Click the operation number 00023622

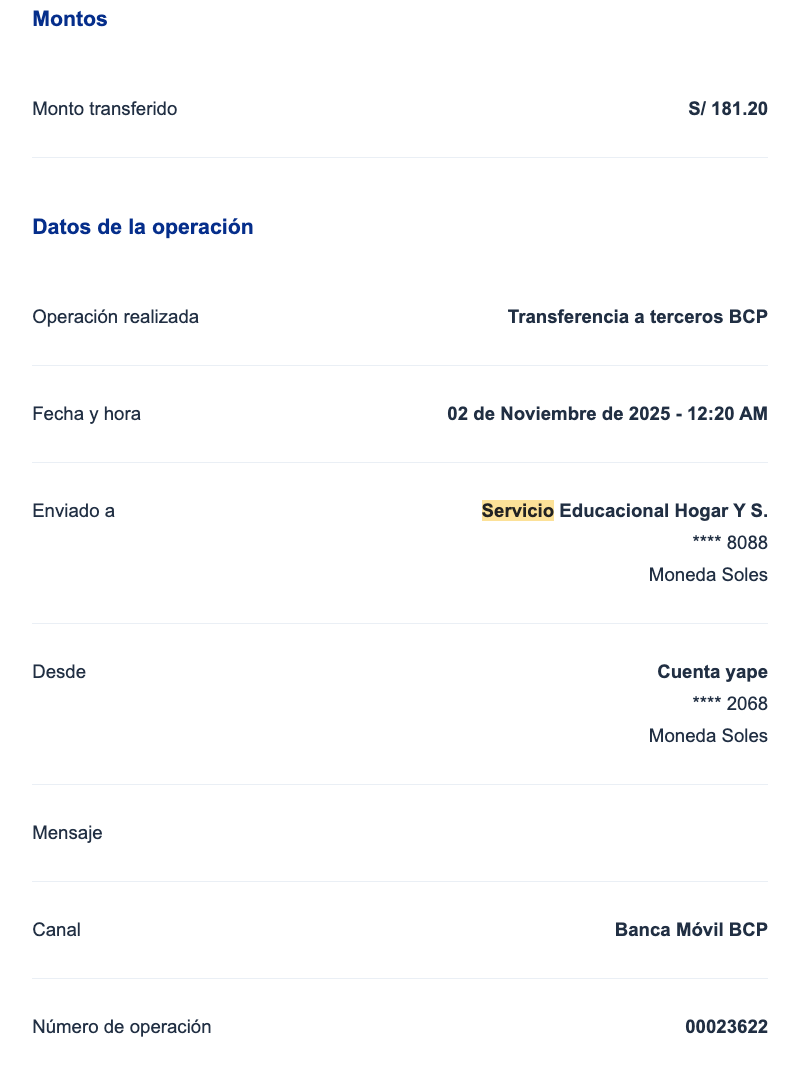click(x=726, y=1027)
